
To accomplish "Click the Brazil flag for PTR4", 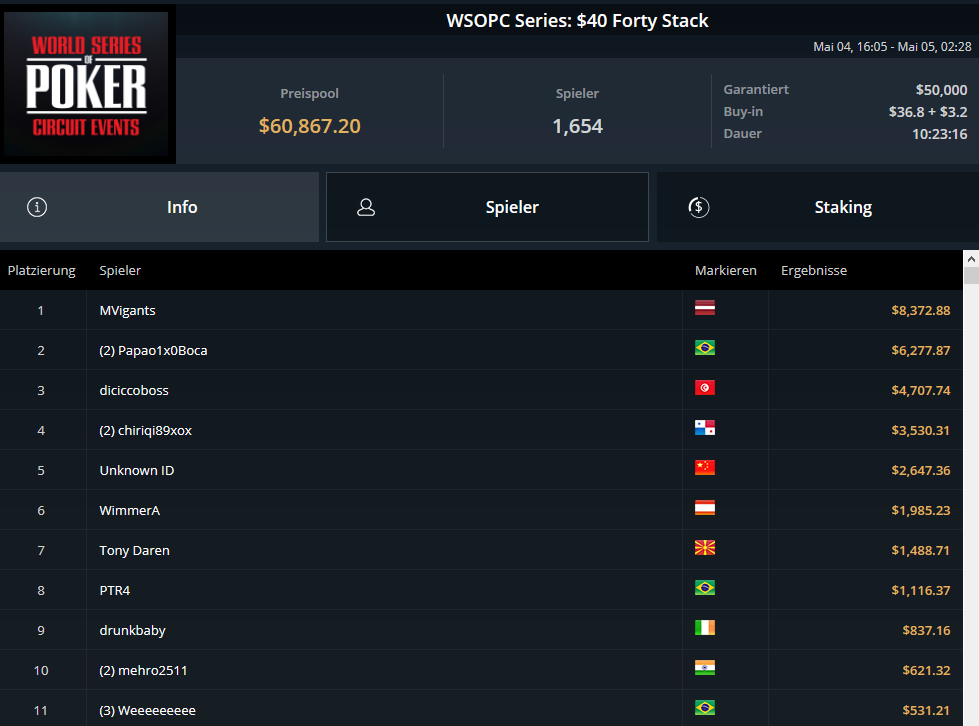I will coord(705,587).
